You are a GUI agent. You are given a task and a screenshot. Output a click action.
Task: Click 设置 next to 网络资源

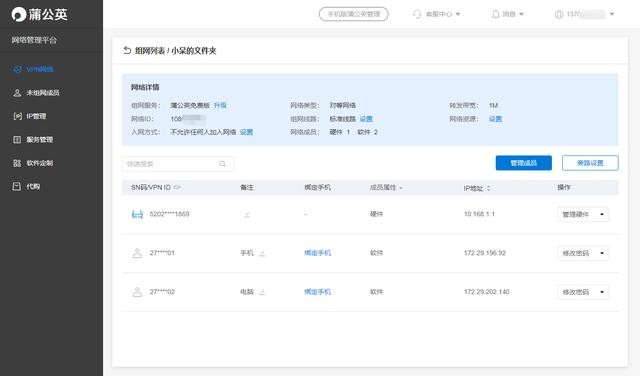pos(495,119)
